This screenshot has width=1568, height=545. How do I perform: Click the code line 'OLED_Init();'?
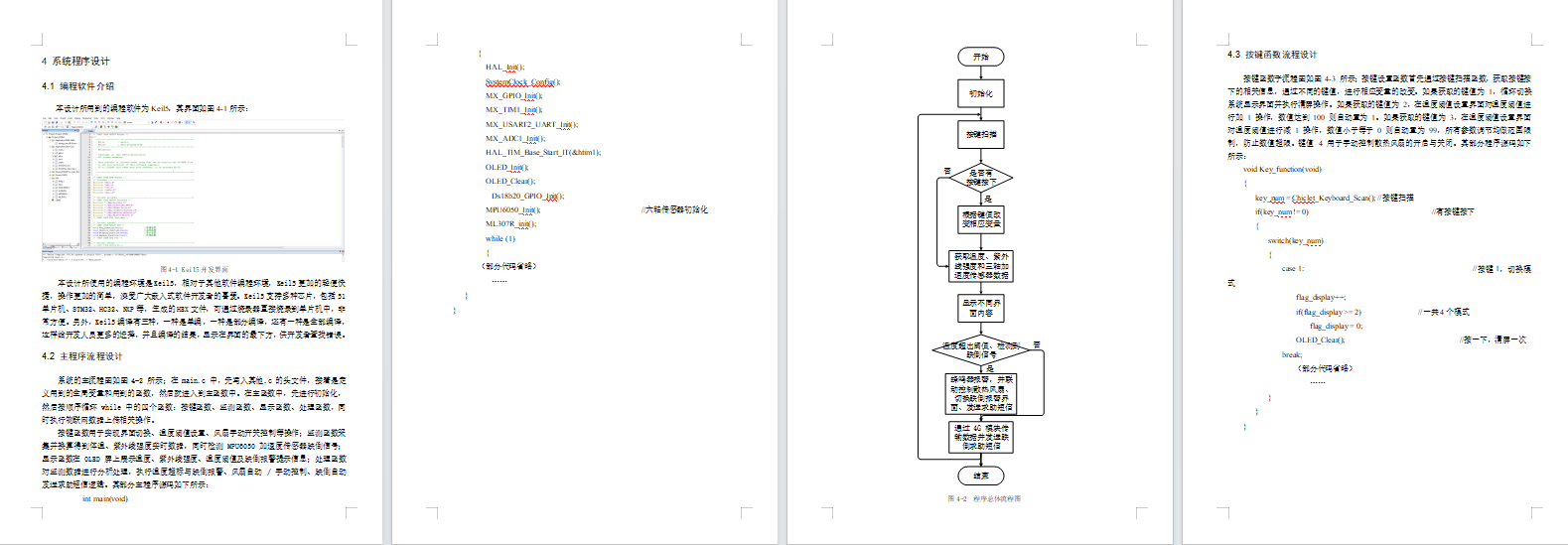[506, 168]
